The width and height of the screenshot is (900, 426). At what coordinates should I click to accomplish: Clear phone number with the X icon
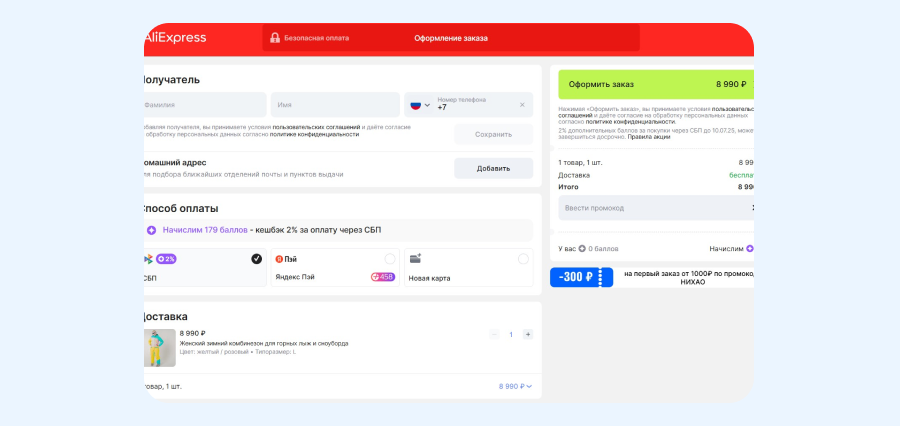coord(522,105)
